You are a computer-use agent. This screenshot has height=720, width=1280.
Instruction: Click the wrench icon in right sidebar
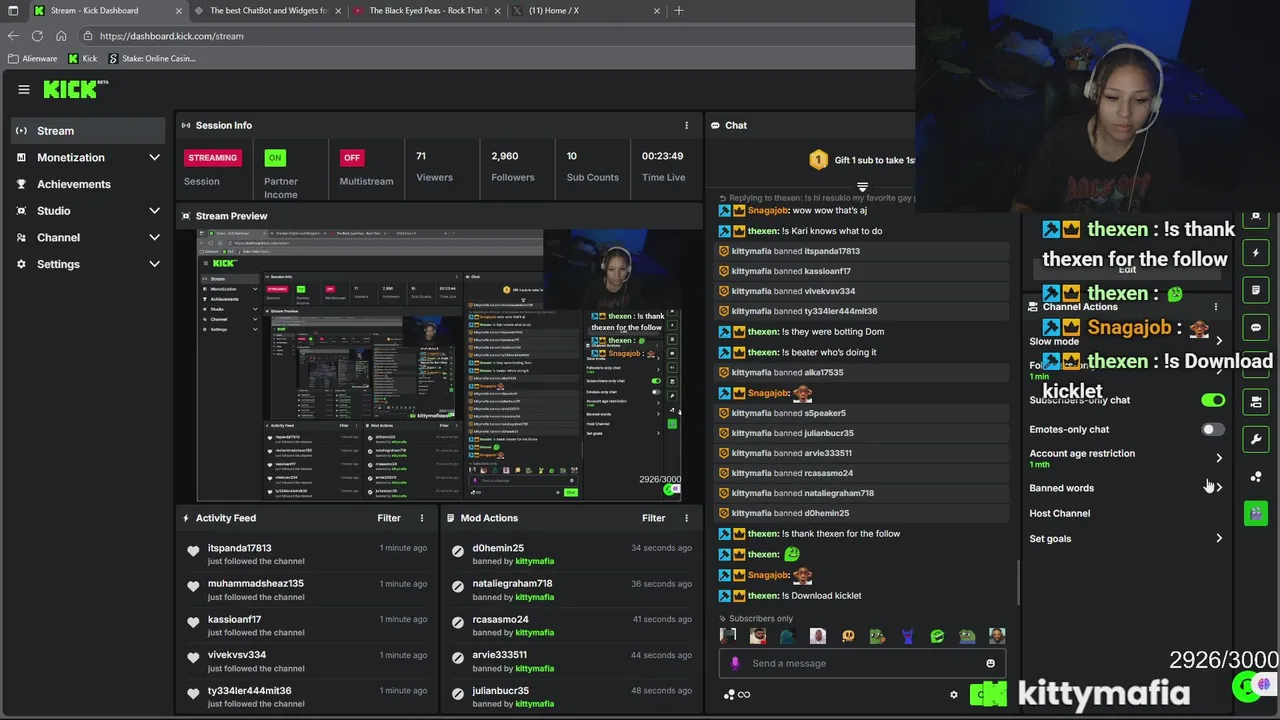(1256, 439)
